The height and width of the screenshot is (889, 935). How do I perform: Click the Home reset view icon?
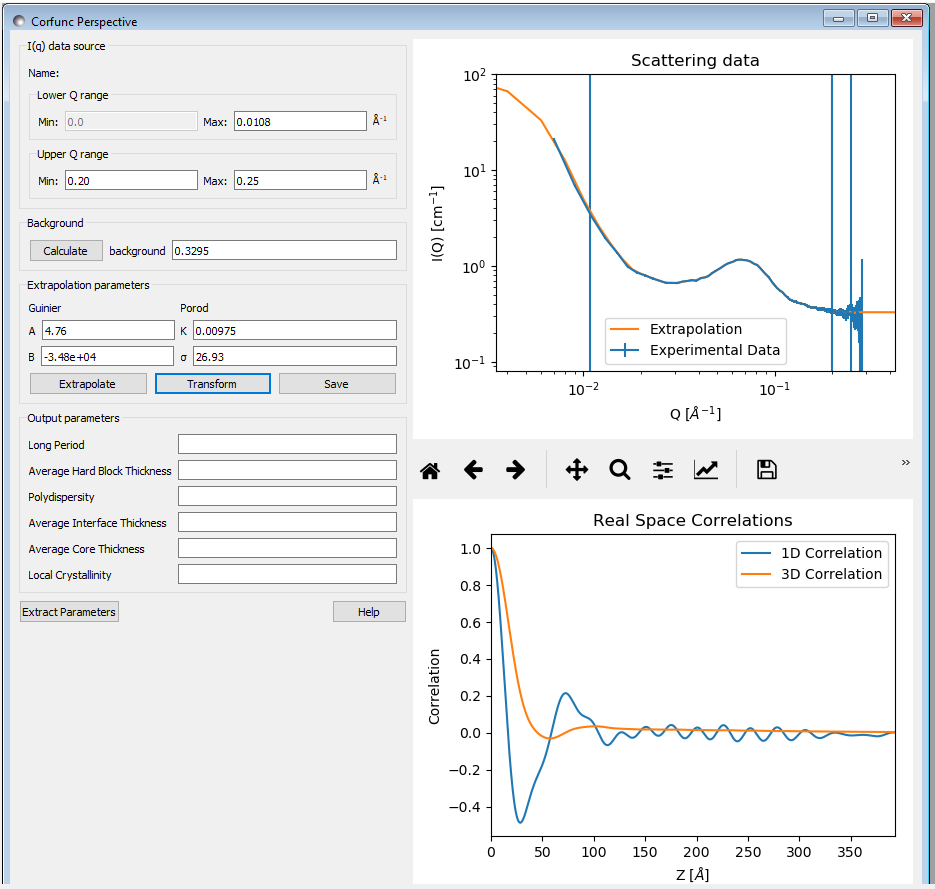431,470
